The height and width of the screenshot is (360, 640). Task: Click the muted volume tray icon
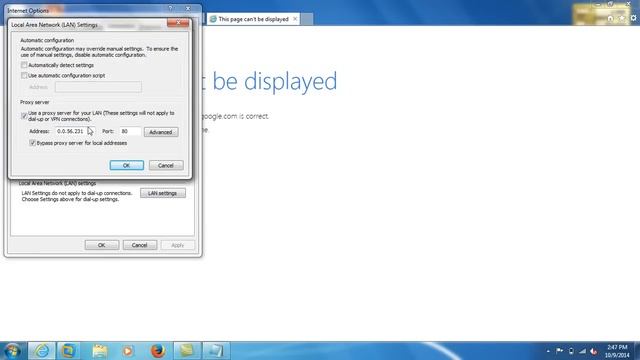[594, 351]
